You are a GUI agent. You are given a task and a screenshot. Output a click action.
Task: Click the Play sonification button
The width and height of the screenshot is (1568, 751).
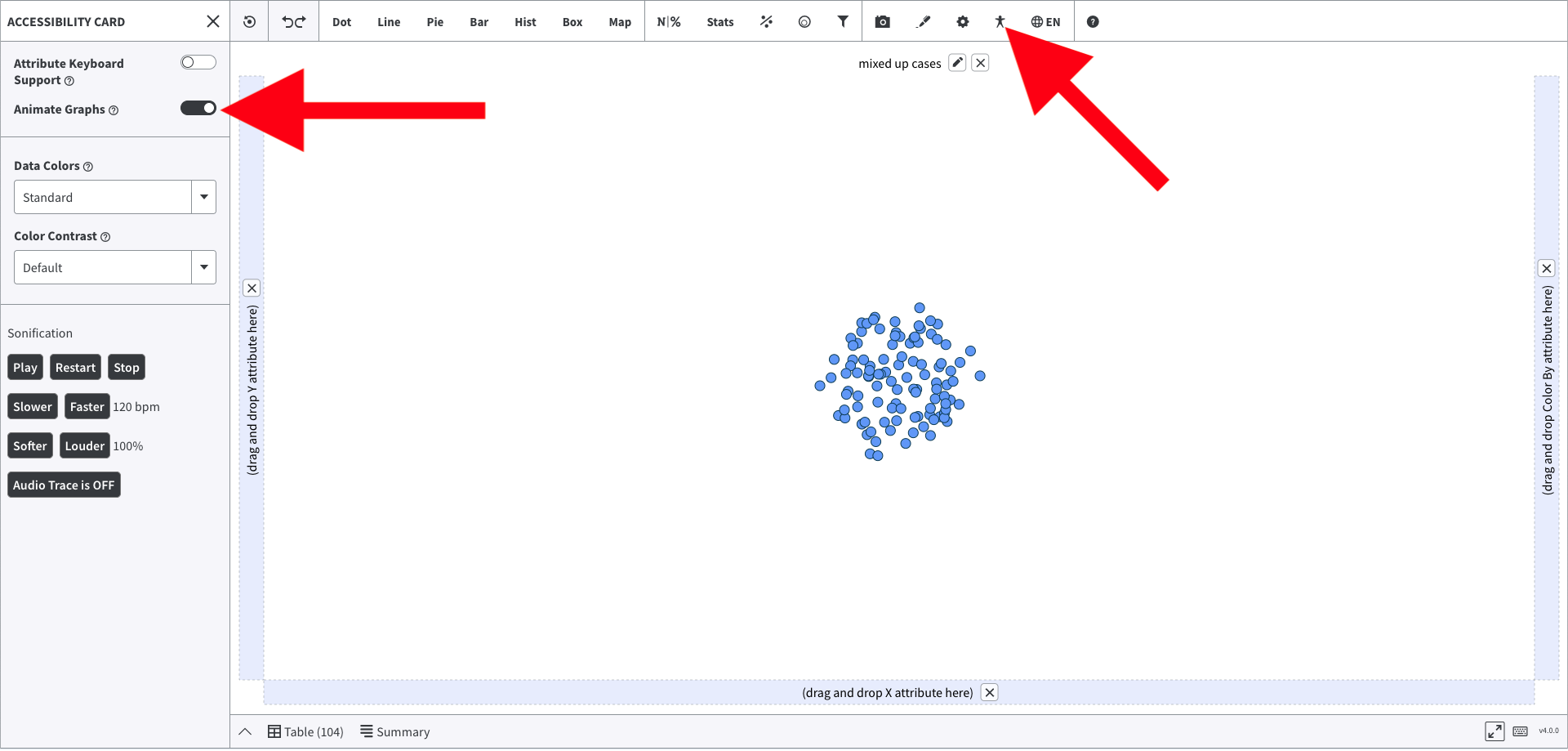click(x=25, y=368)
